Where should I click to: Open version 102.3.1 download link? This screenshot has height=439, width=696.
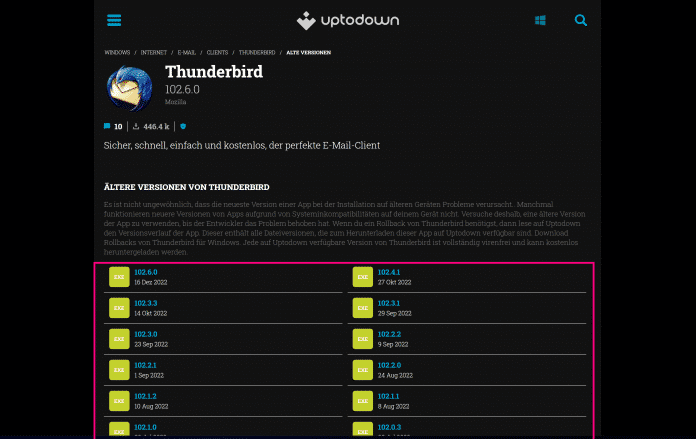[389, 303]
